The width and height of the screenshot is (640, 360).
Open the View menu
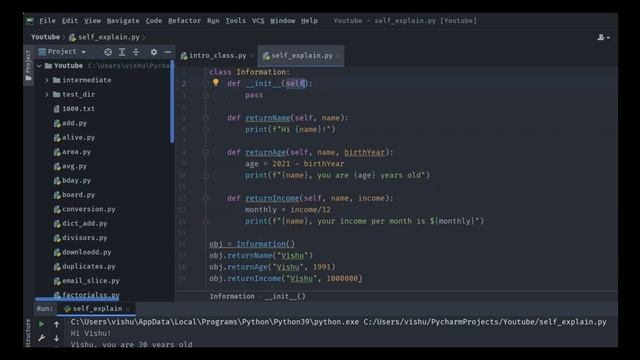tap(93, 20)
